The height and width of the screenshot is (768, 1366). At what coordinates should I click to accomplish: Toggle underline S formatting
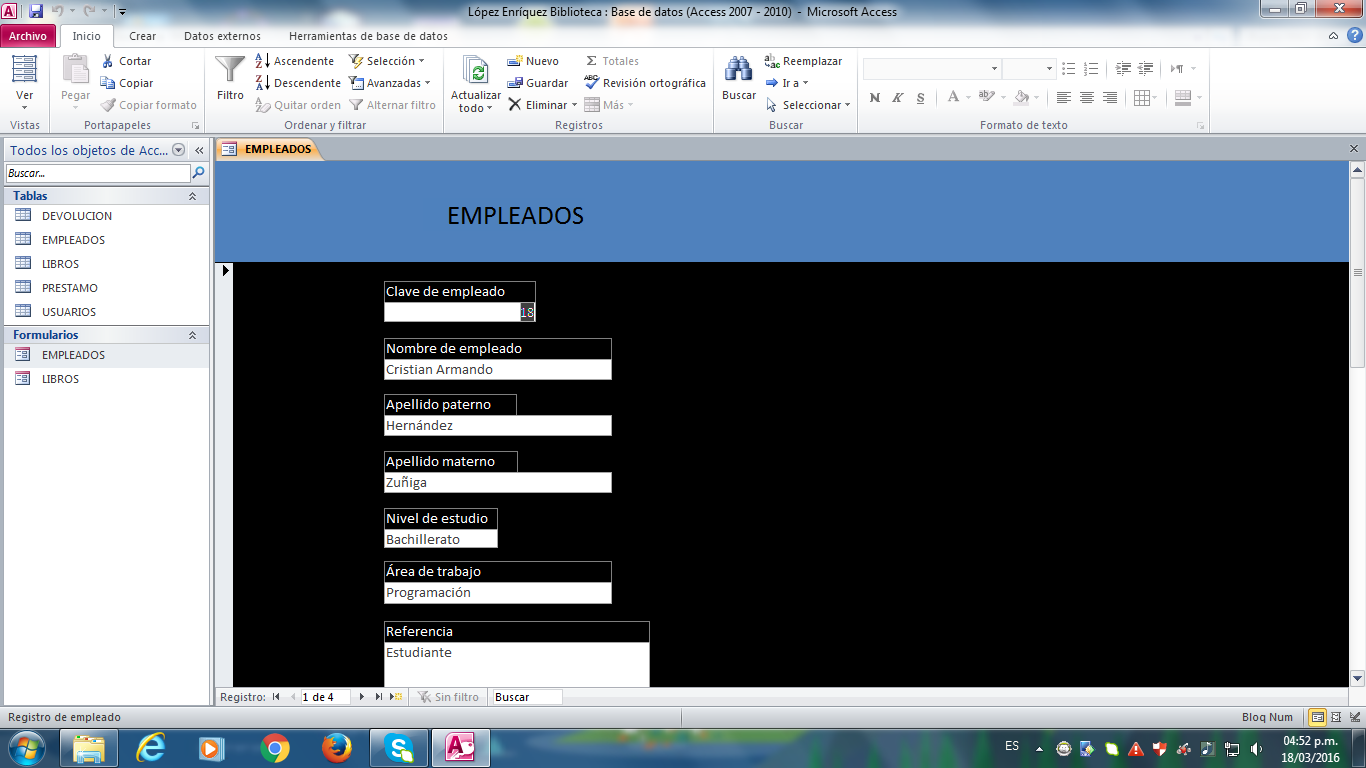tap(921, 98)
